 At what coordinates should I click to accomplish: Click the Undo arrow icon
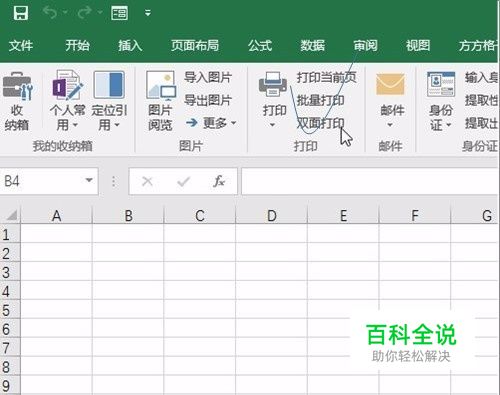(50, 13)
